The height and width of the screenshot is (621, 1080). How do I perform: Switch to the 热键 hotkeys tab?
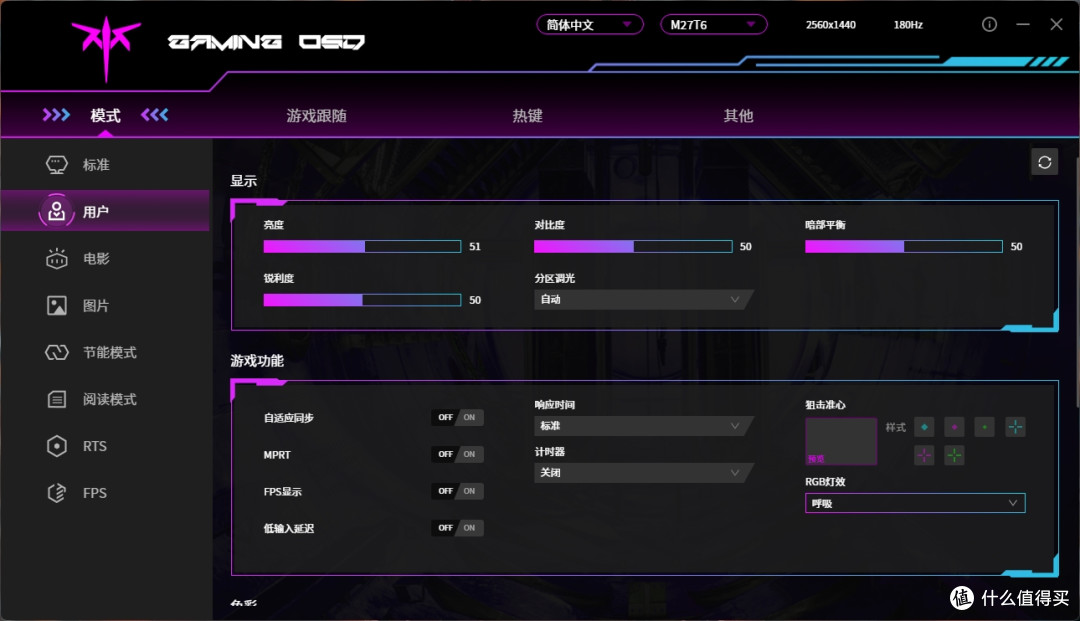point(528,116)
